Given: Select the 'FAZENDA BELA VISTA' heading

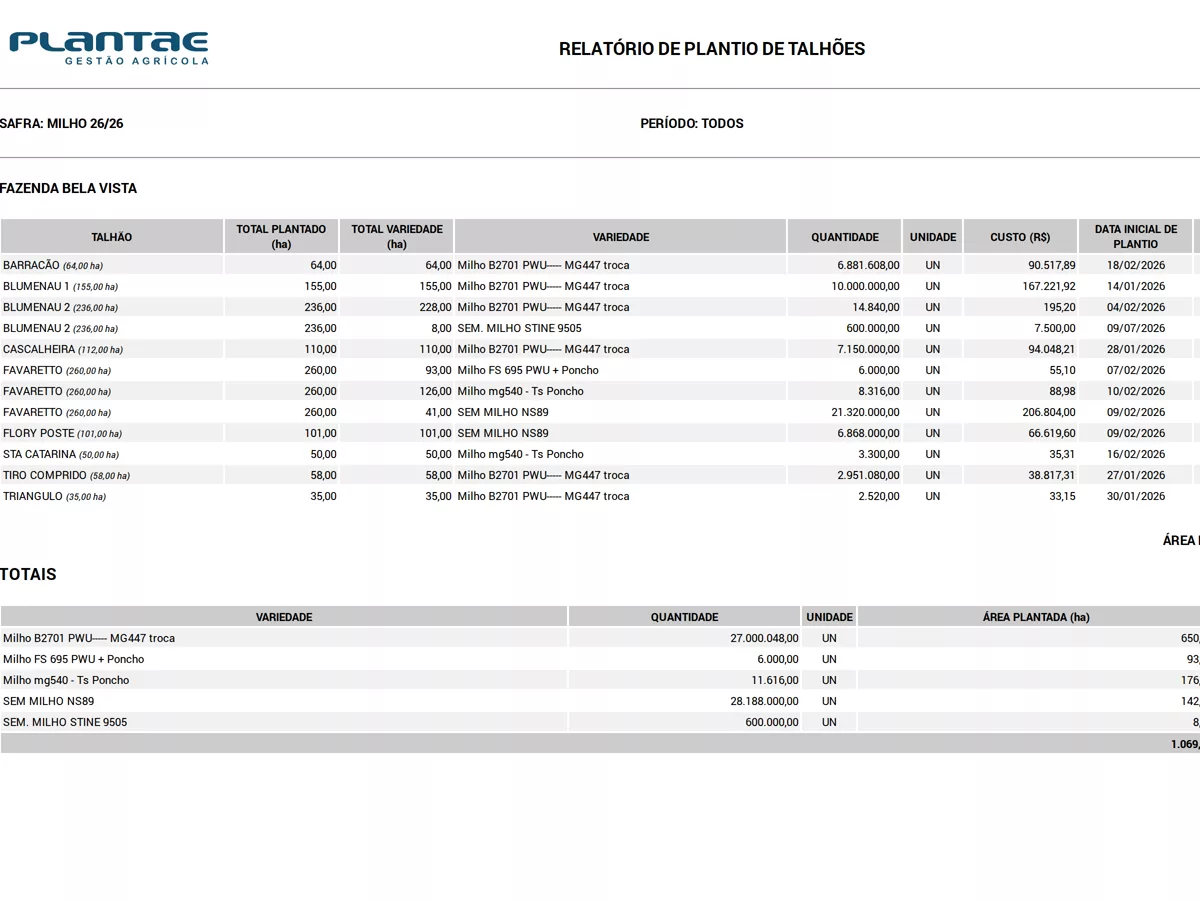Looking at the screenshot, I should coord(68,188).
